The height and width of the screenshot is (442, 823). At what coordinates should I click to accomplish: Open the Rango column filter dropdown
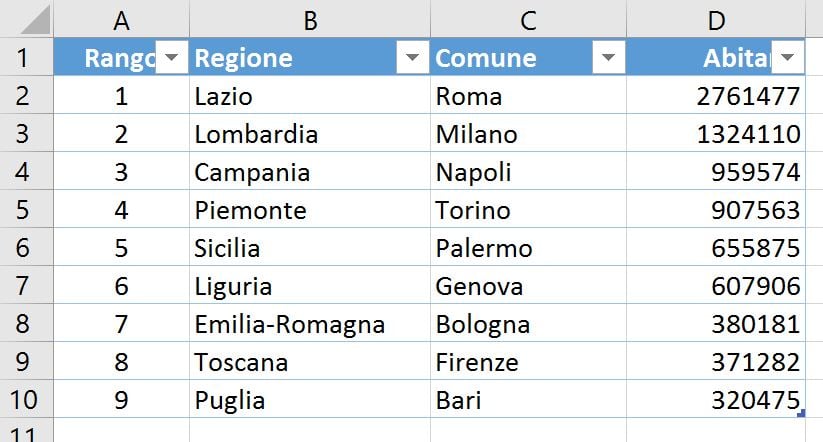[172, 57]
